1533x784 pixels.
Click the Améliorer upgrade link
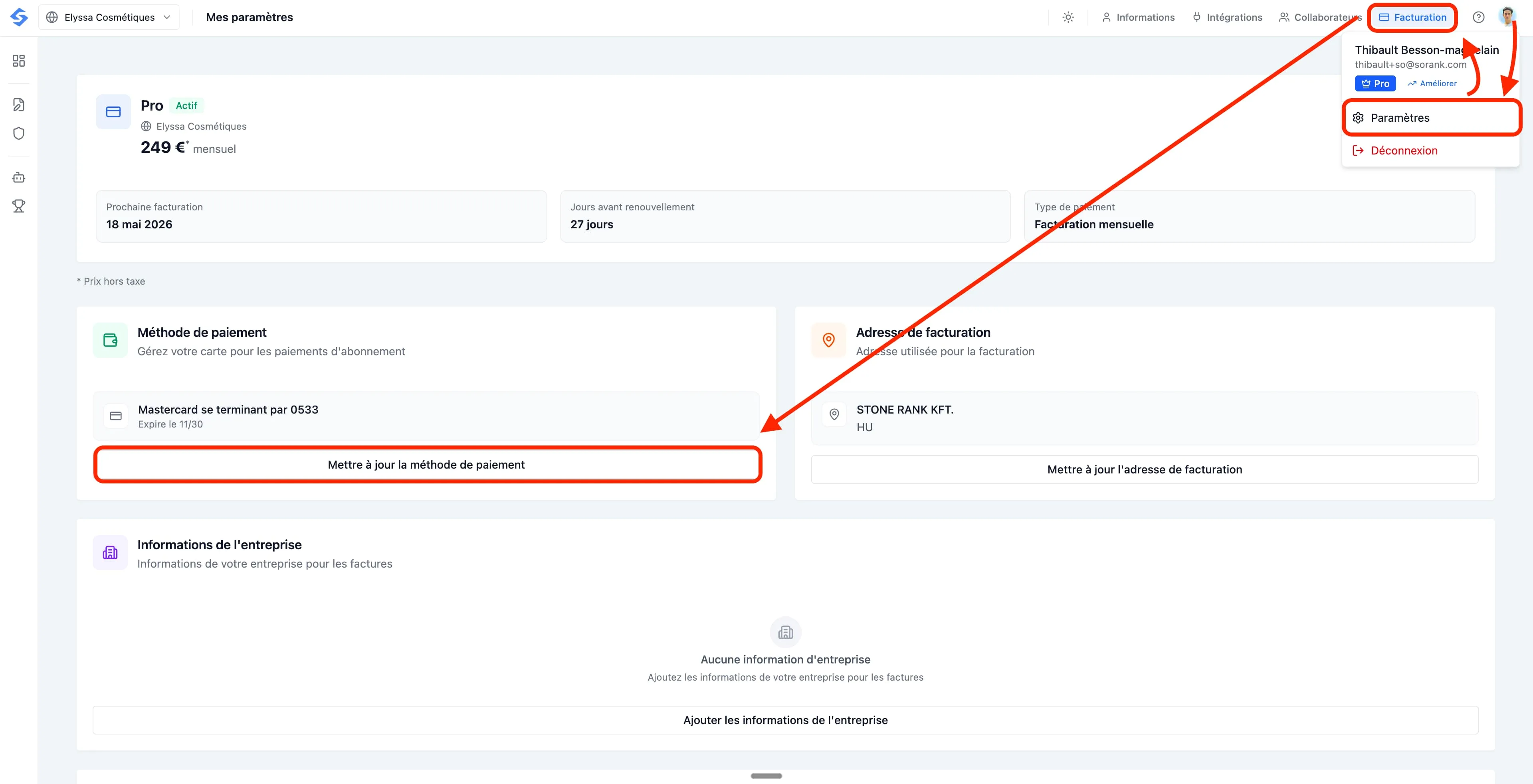(1432, 83)
